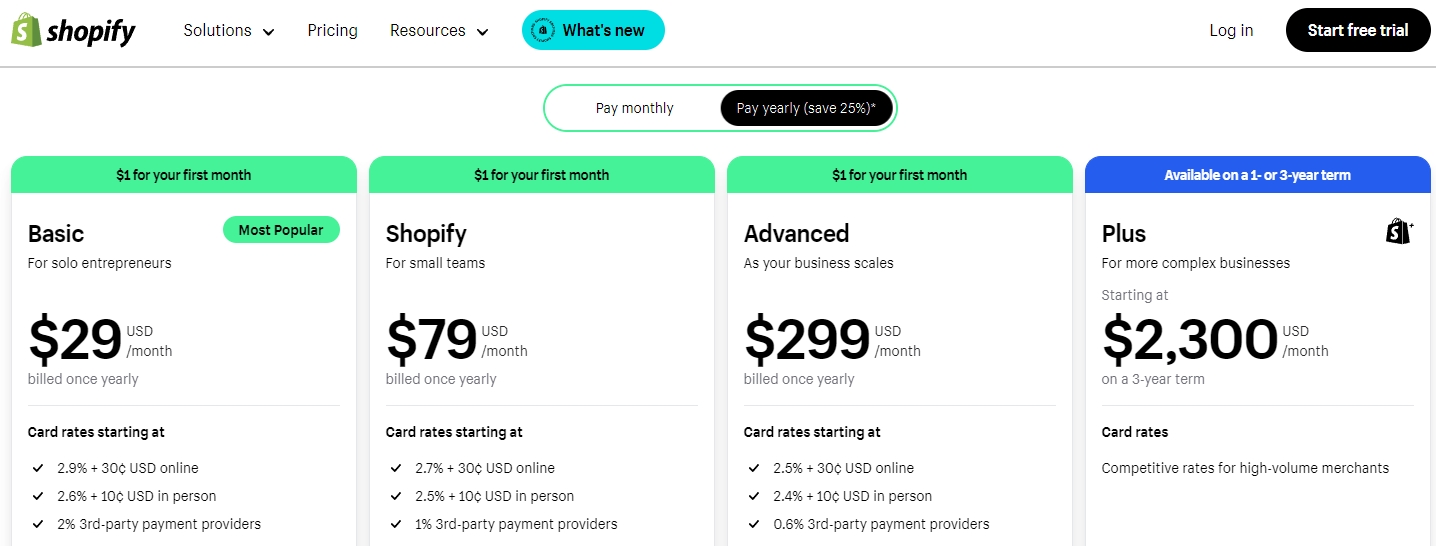
Task: Click the checkmark beside 2.4% in person rate
Action: pos(754,496)
